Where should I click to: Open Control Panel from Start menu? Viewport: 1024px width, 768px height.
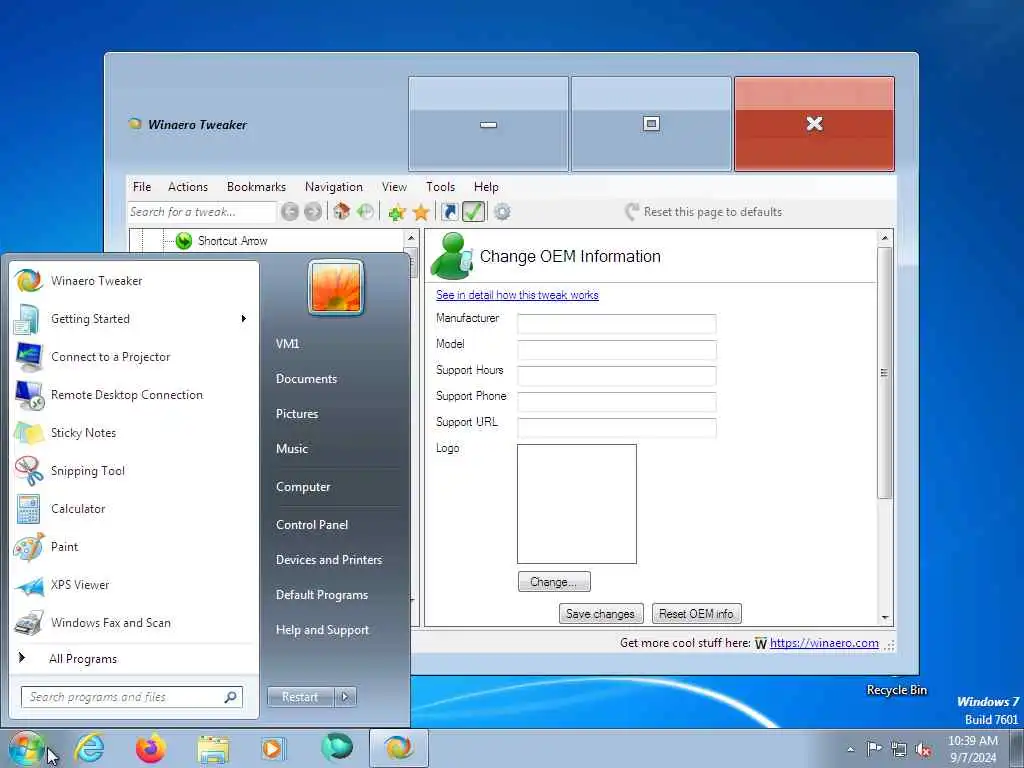[312, 525]
